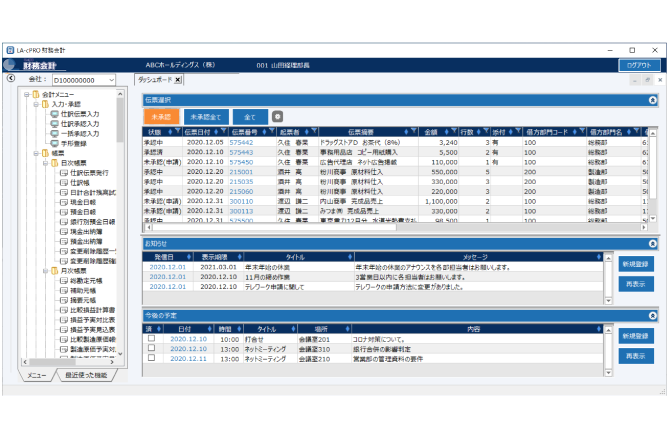Click the sort arrows on 発信日 column
The height and width of the screenshot is (438, 669).
click(189, 257)
